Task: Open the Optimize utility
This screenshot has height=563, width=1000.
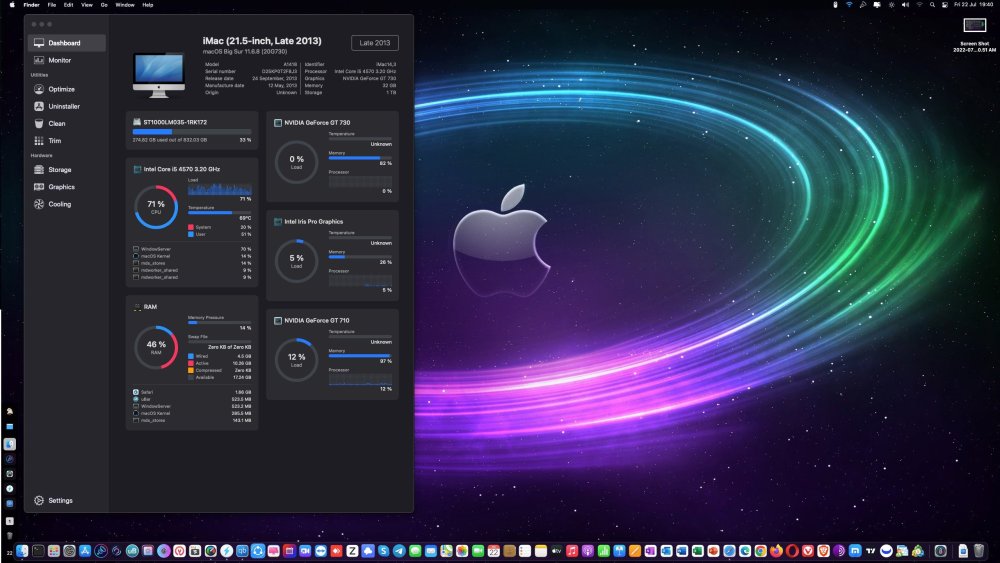Action: tap(66, 89)
